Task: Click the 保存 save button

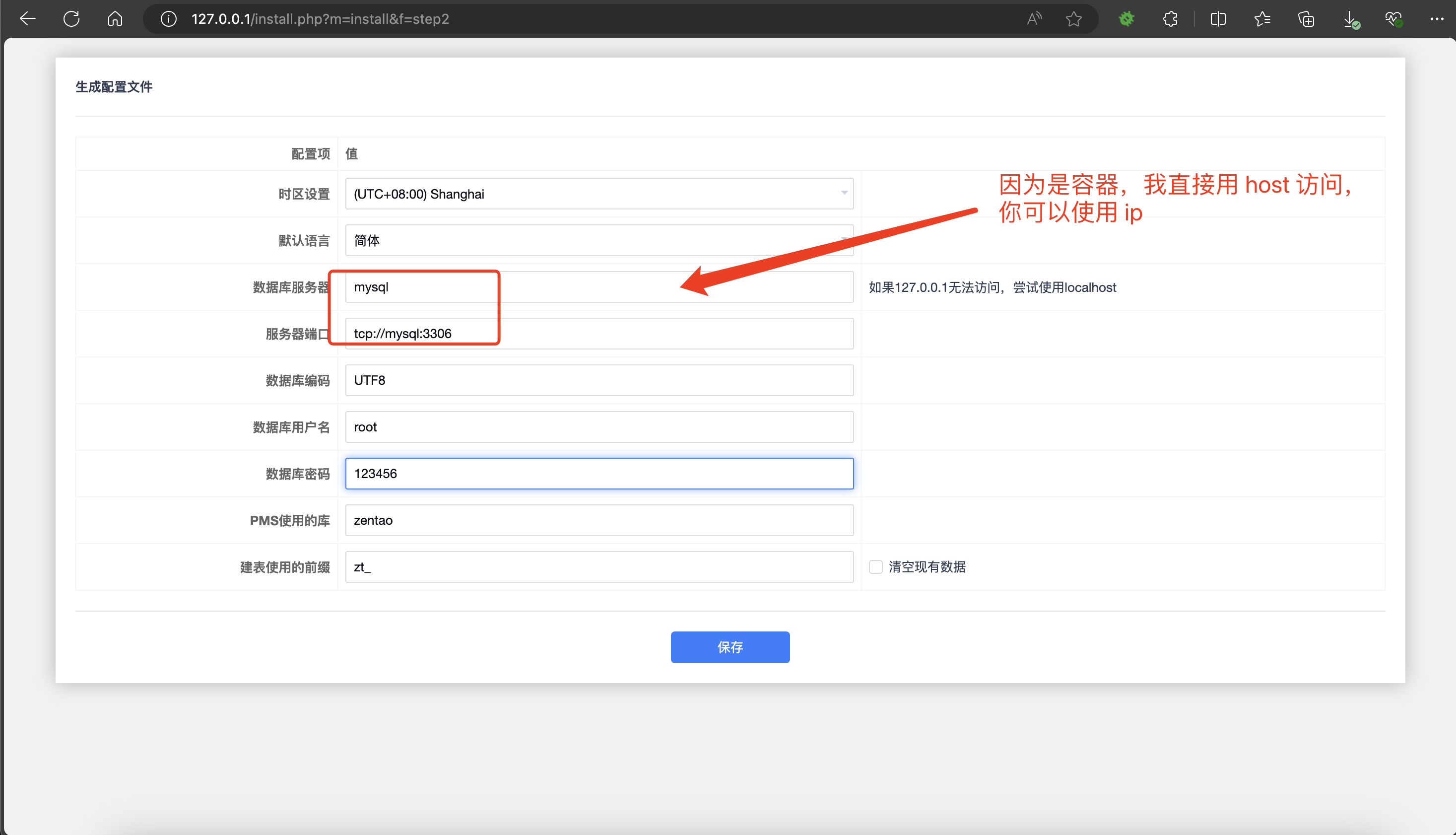Action: [x=729, y=647]
